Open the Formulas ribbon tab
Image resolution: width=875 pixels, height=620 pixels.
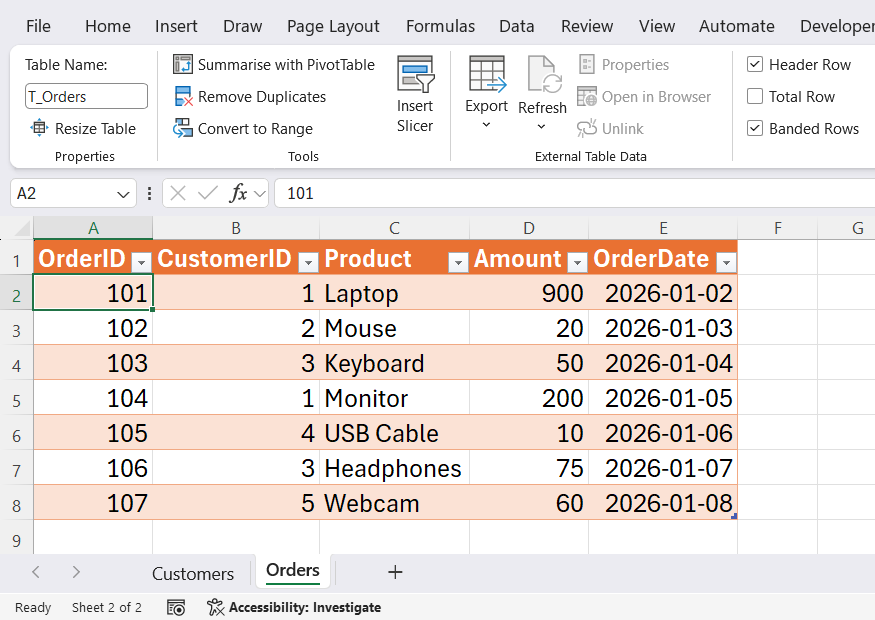click(x=440, y=26)
